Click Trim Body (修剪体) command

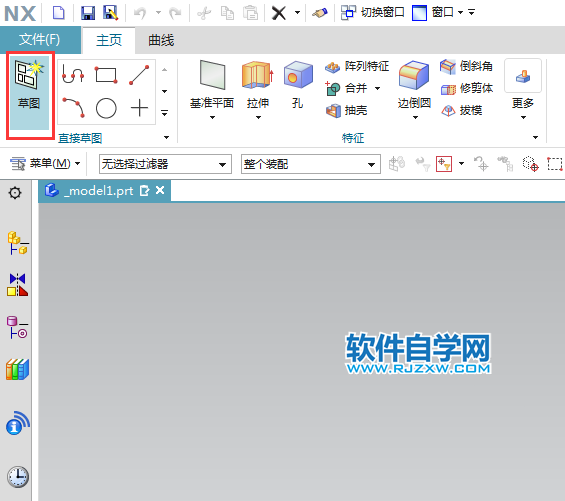467,88
